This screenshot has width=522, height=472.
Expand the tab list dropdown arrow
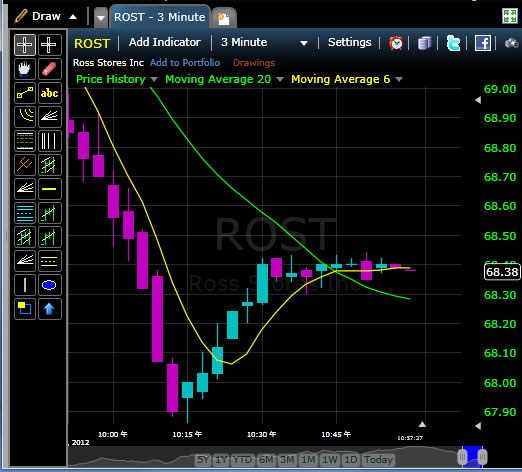pos(101,18)
